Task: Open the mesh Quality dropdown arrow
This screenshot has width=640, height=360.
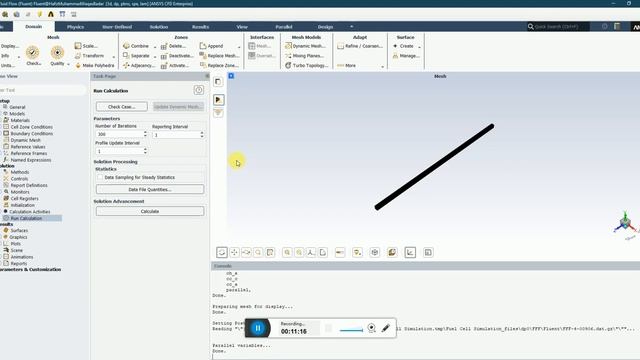Action: click(68, 64)
